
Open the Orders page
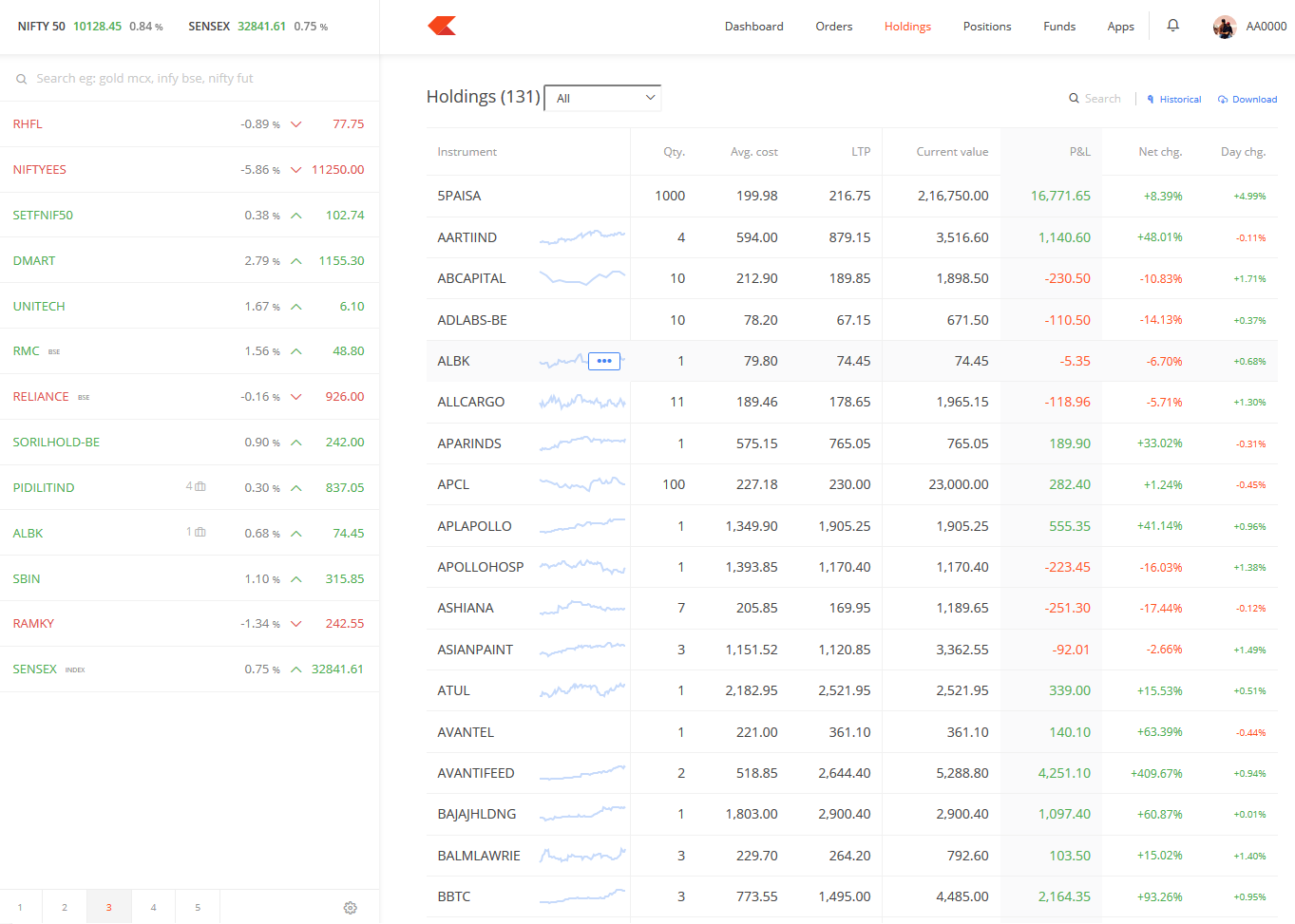pyautogui.click(x=834, y=27)
